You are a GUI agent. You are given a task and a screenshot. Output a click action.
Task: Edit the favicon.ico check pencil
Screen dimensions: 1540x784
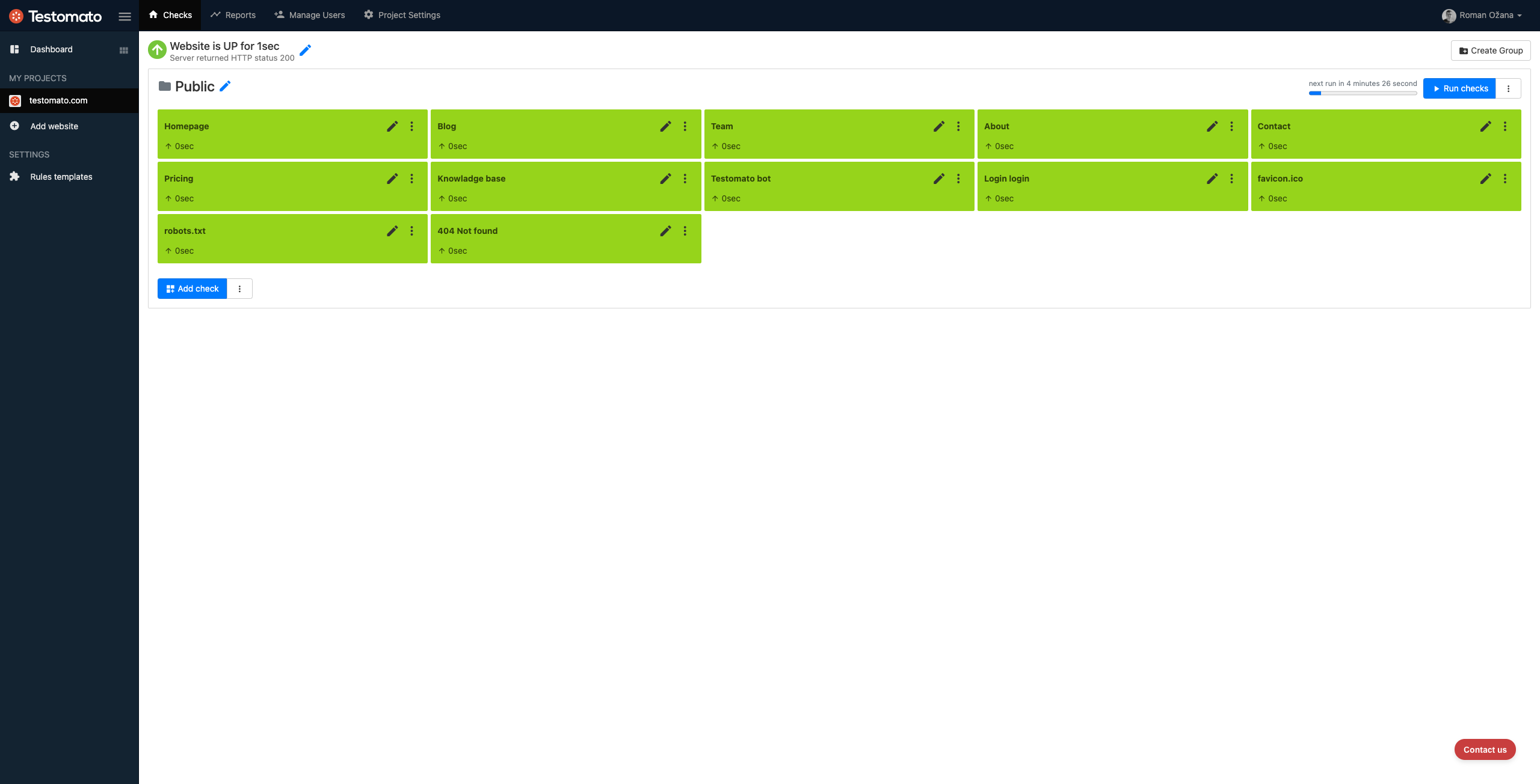(x=1485, y=179)
